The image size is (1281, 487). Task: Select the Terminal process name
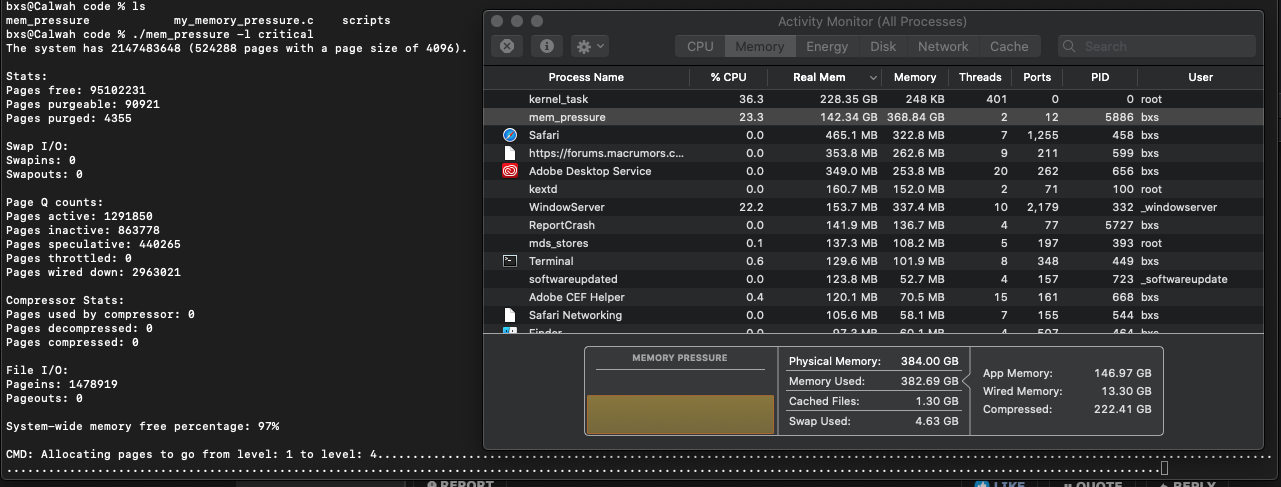tap(551, 261)
